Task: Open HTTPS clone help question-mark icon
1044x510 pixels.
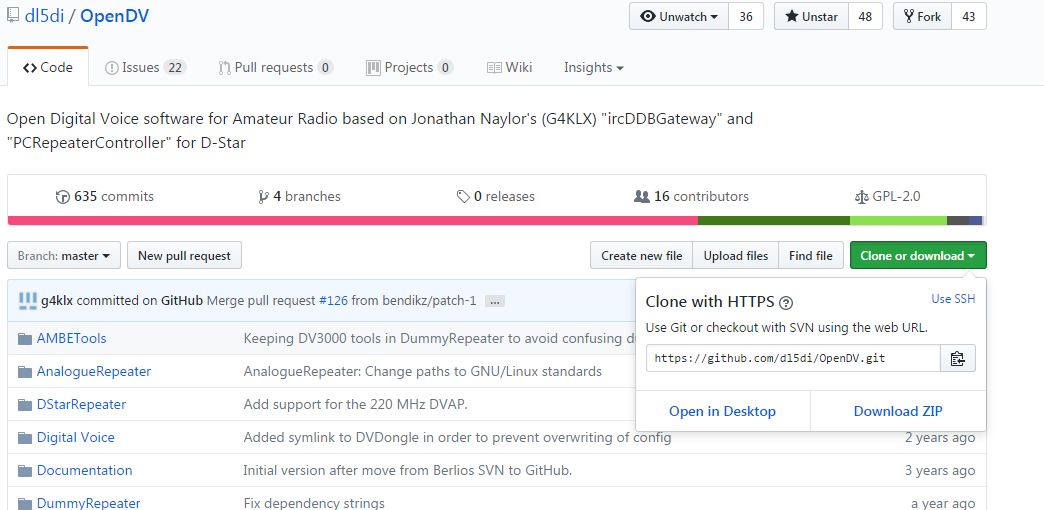Action: point(786,303)
